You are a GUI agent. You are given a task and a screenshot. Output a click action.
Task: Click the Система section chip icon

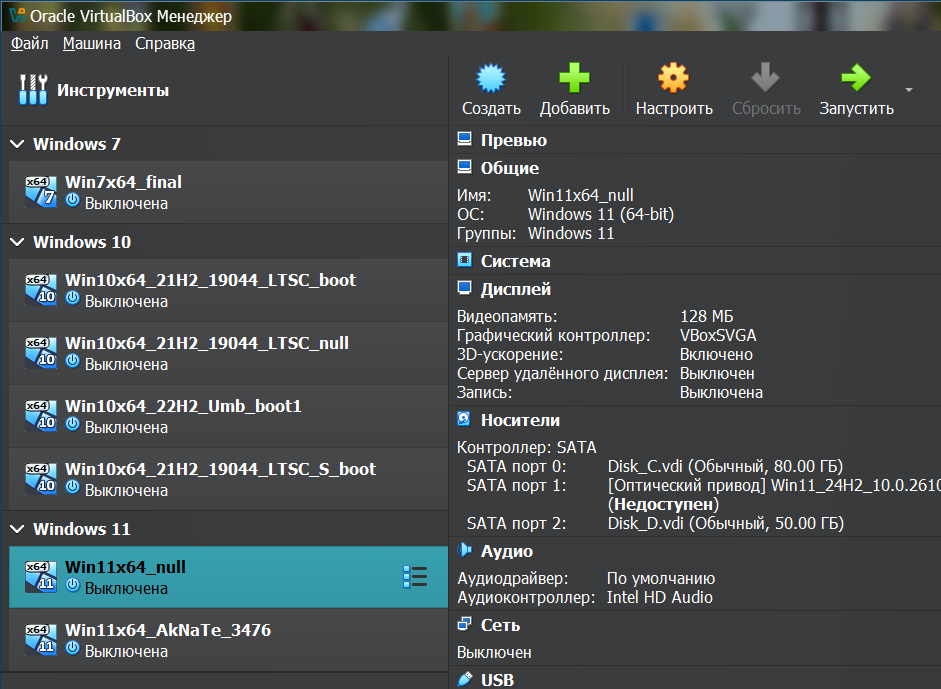pyautogui.click(x=464, y=260)
